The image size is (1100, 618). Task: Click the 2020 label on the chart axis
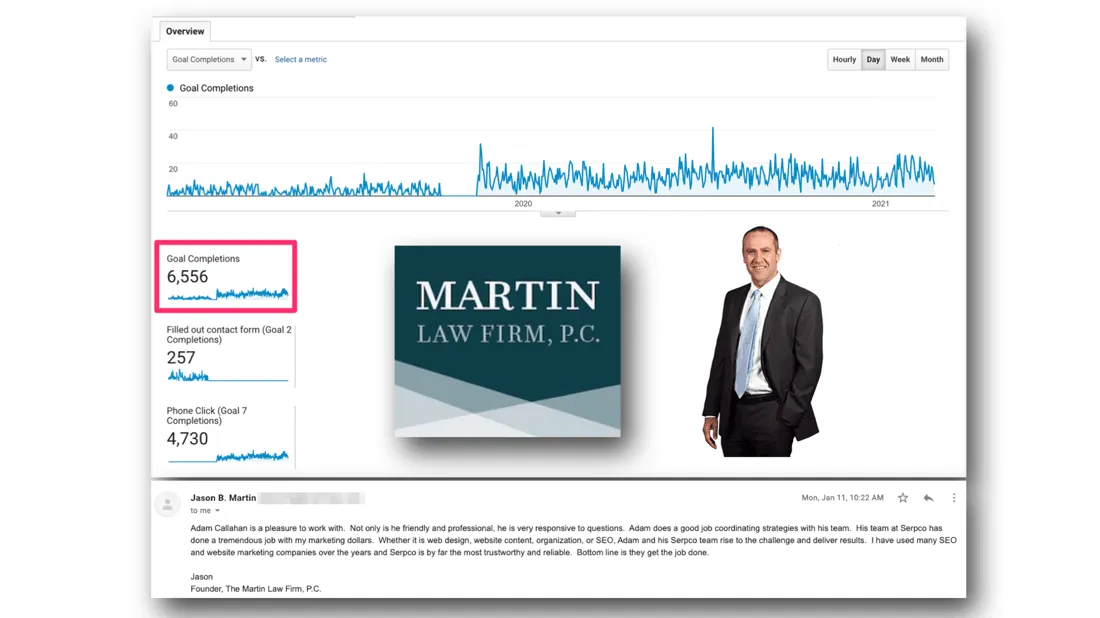click(523, 204)
